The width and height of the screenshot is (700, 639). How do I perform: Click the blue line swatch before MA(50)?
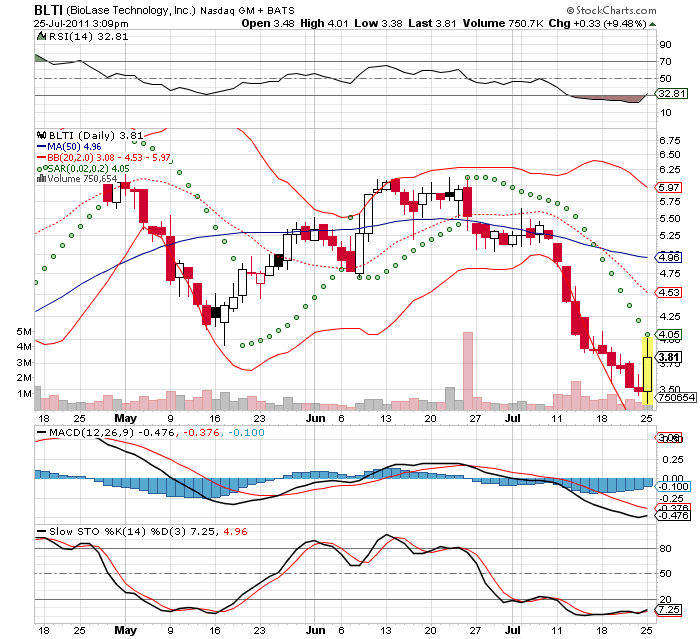[x=41, y=146]
